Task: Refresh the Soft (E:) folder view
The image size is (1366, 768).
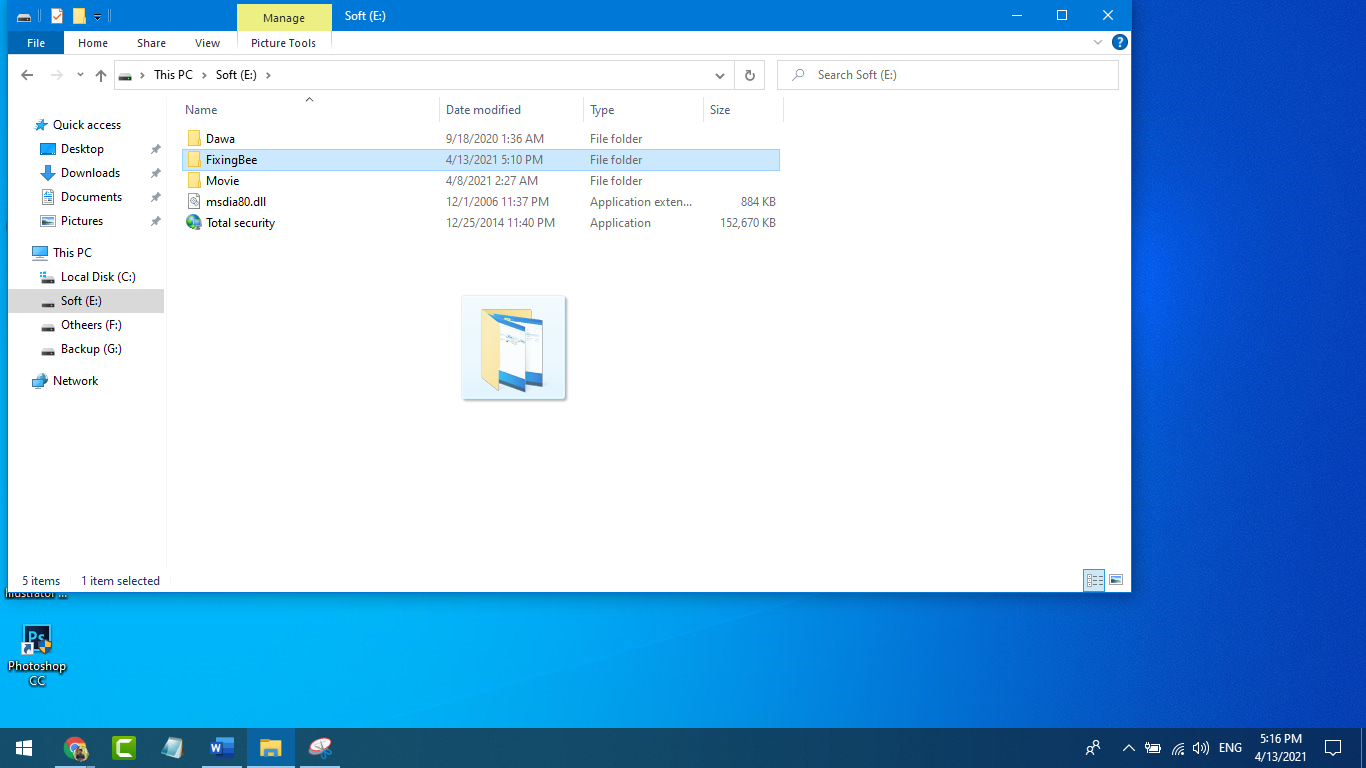Action: pyautogui.click(x=749, y=75)
